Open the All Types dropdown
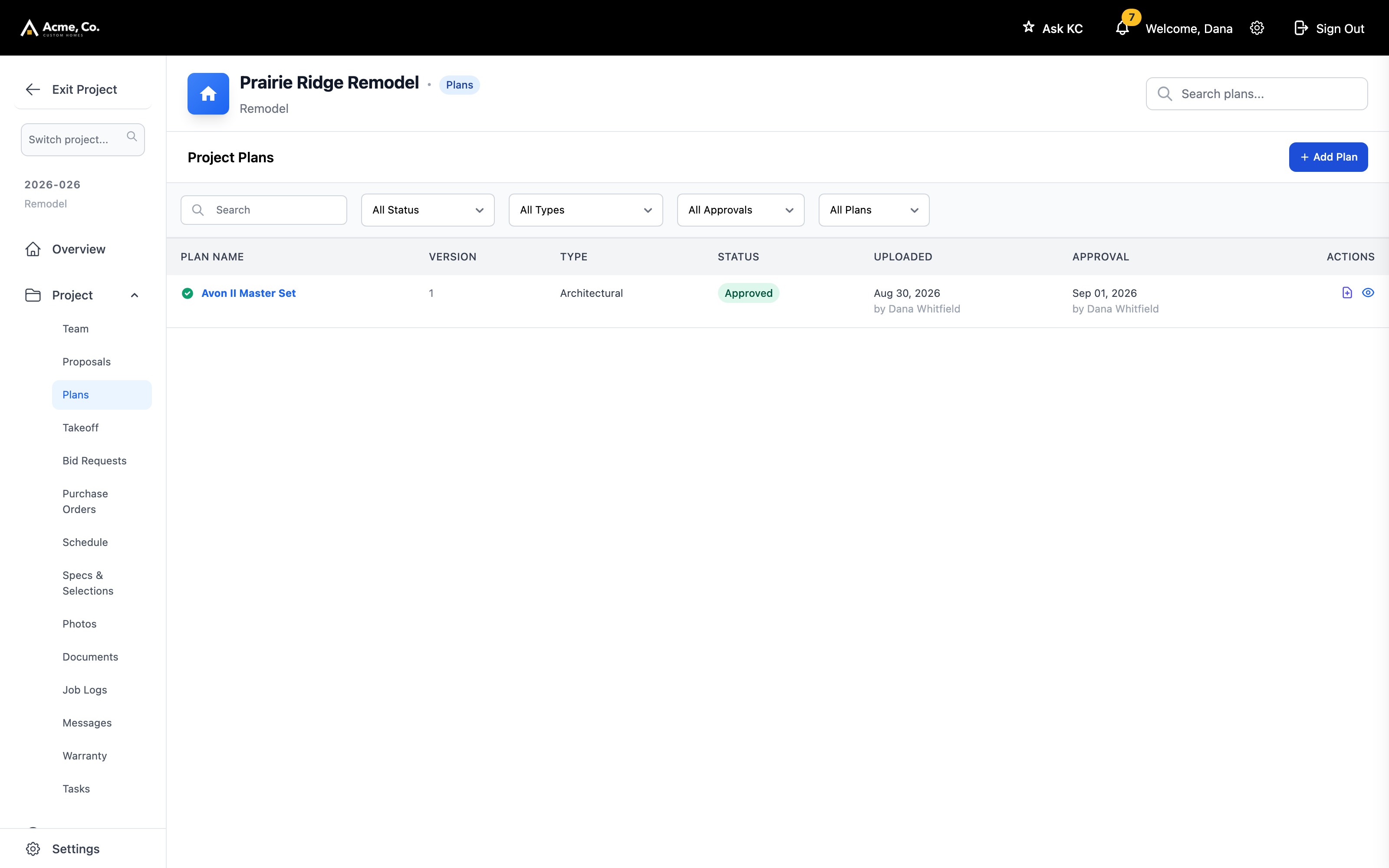 tap(586, 210)
